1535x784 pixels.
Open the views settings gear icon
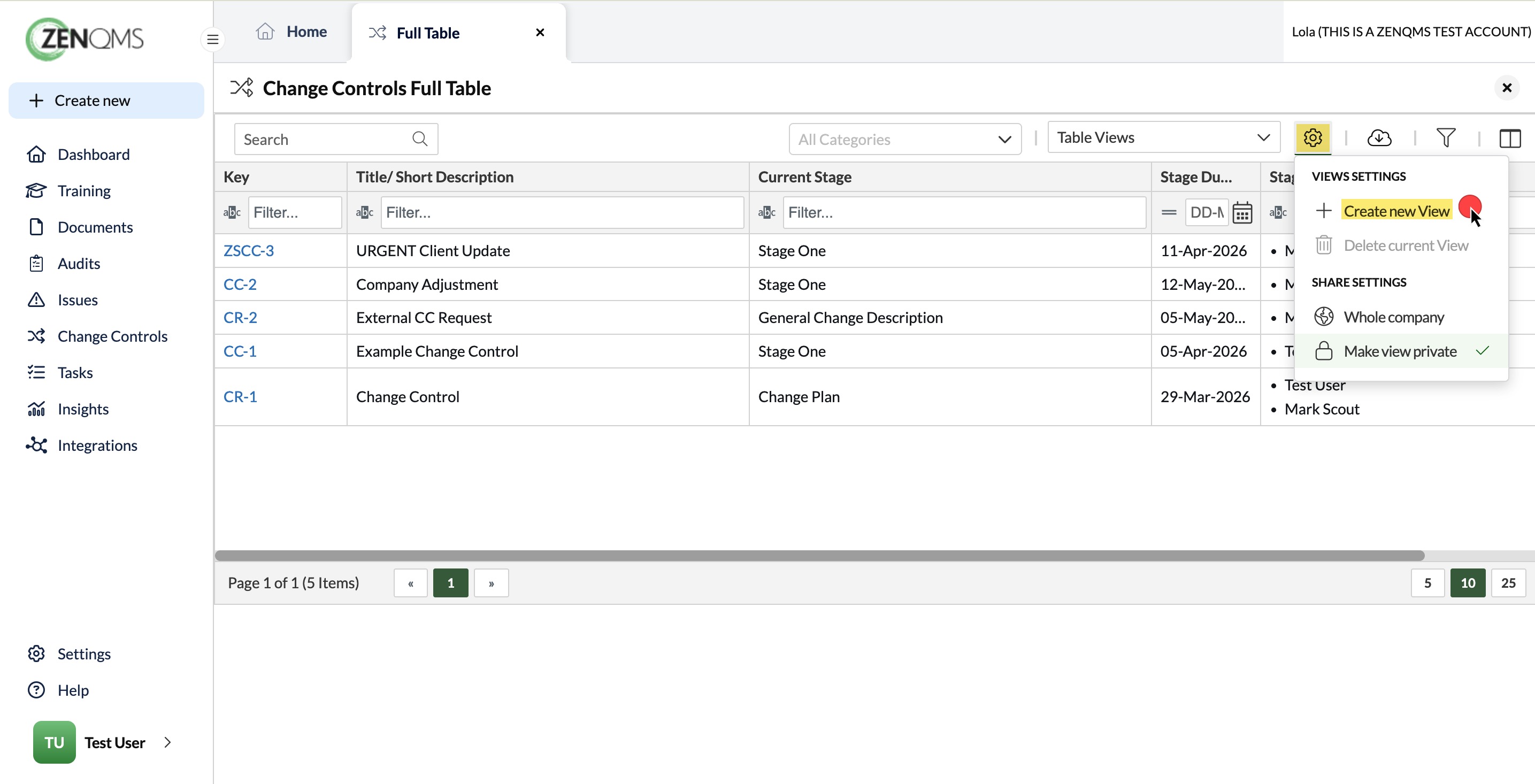(1313, 137)
